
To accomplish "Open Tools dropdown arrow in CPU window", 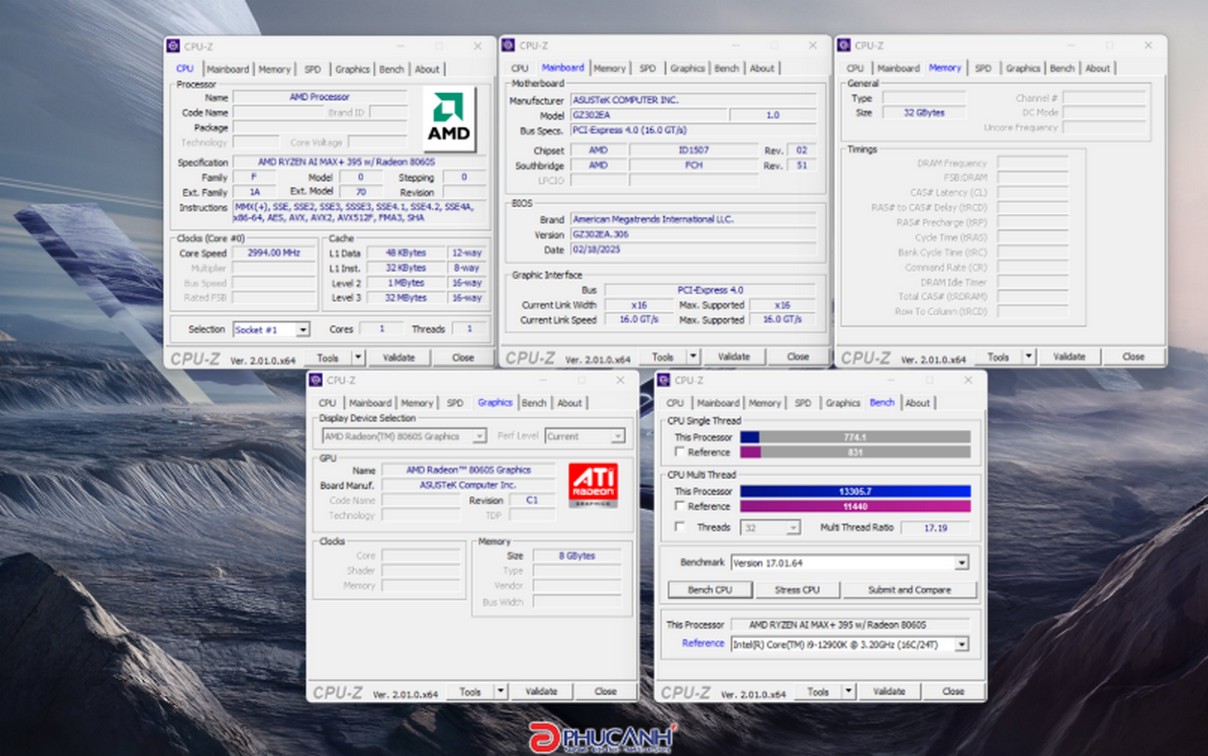I will (x=358, y=357).
